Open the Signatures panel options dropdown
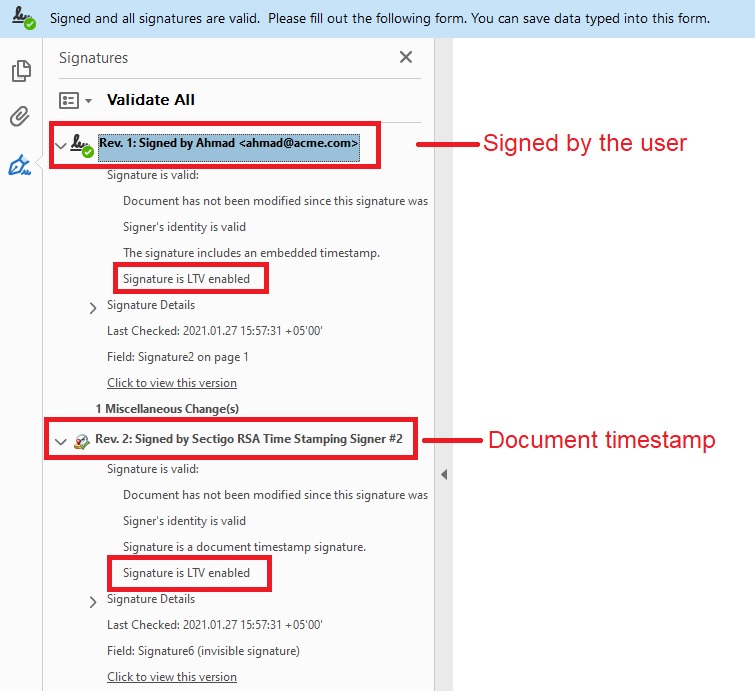The image size is (755, 691). 75,100
